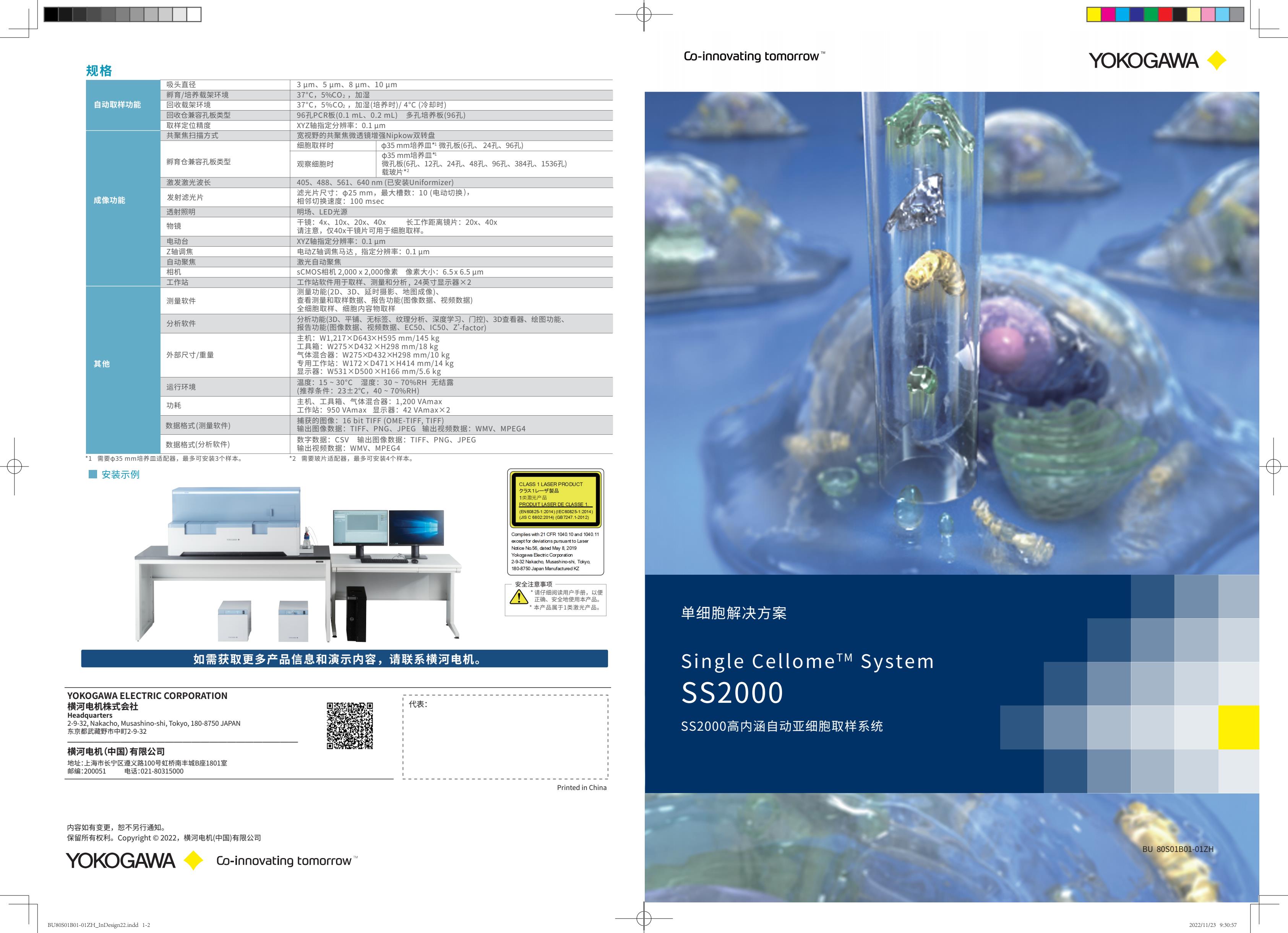
Task: Click the file name BU80S01B01-01ZH_InDesign22.indd slug
Action: (x=99, y=925)
